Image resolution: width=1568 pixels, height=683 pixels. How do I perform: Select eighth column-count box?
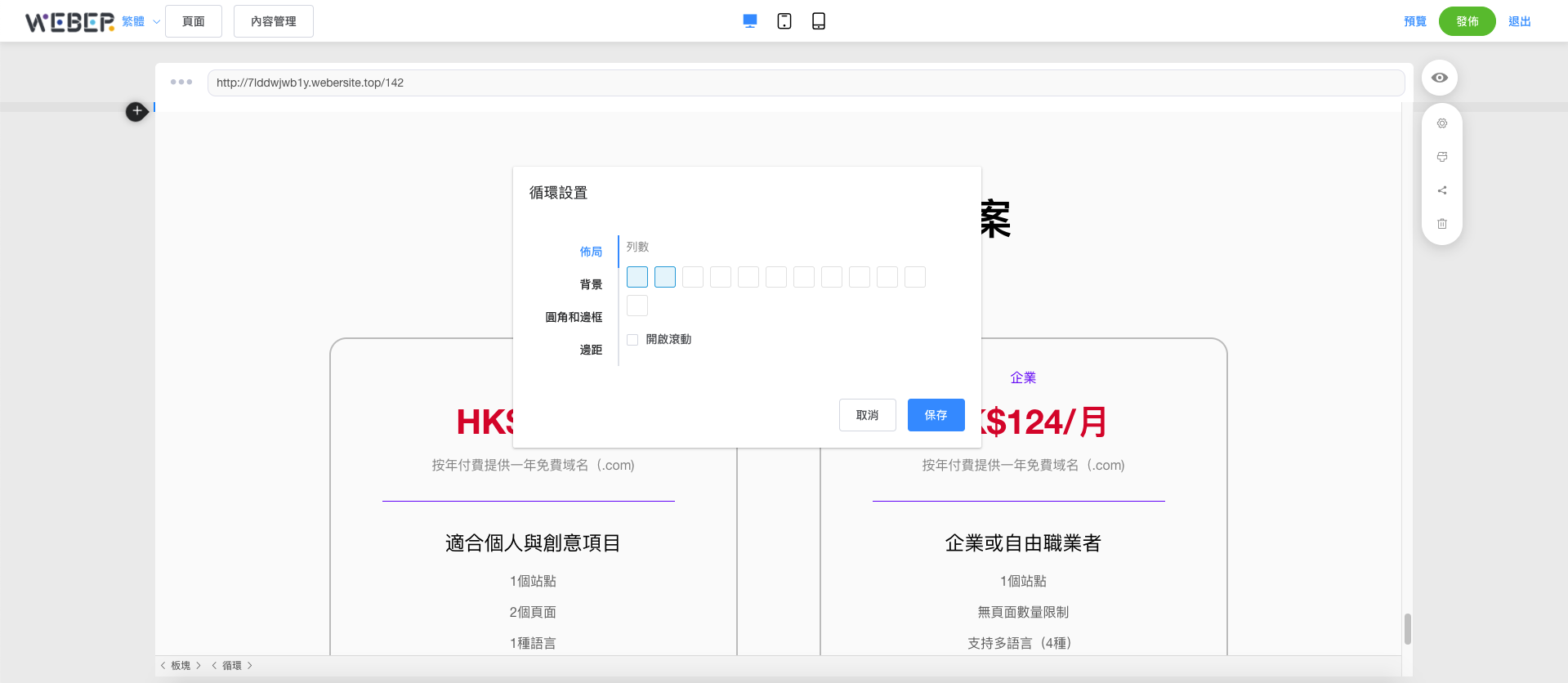click(x=832, y=277)
